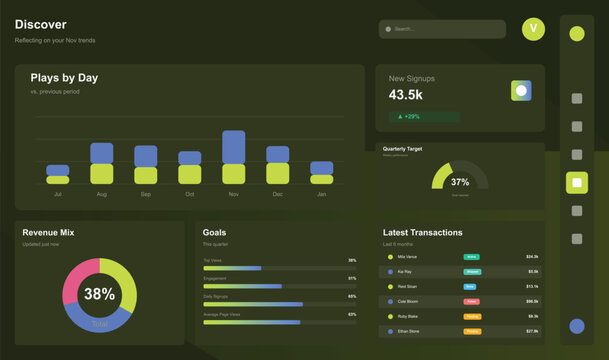The width and height of the screenshot is (609, 360).
Task: Open the Ruby Blake transaction row
Action: (x=460, y=317)
